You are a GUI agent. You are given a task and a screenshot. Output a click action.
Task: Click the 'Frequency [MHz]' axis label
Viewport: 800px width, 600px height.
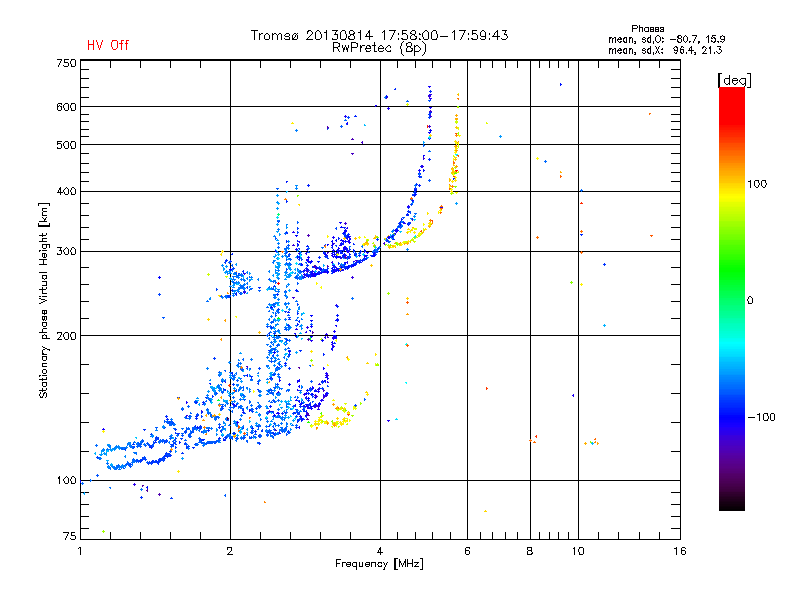tap(379, 564)
